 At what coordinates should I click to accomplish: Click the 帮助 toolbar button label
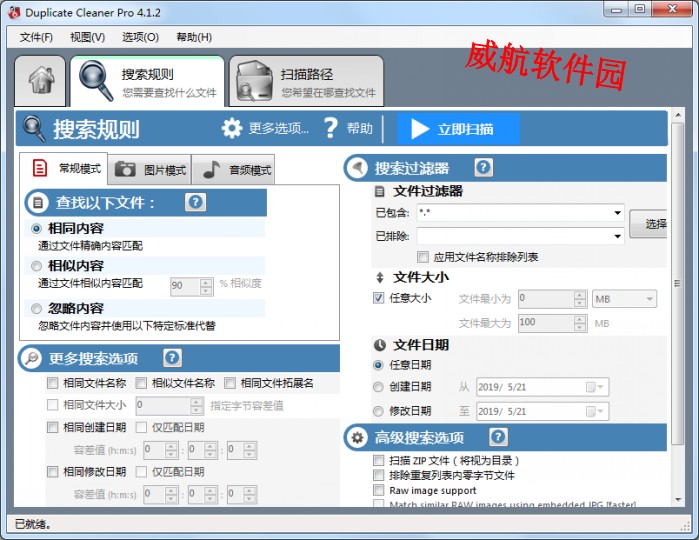[x=360, y=128]
